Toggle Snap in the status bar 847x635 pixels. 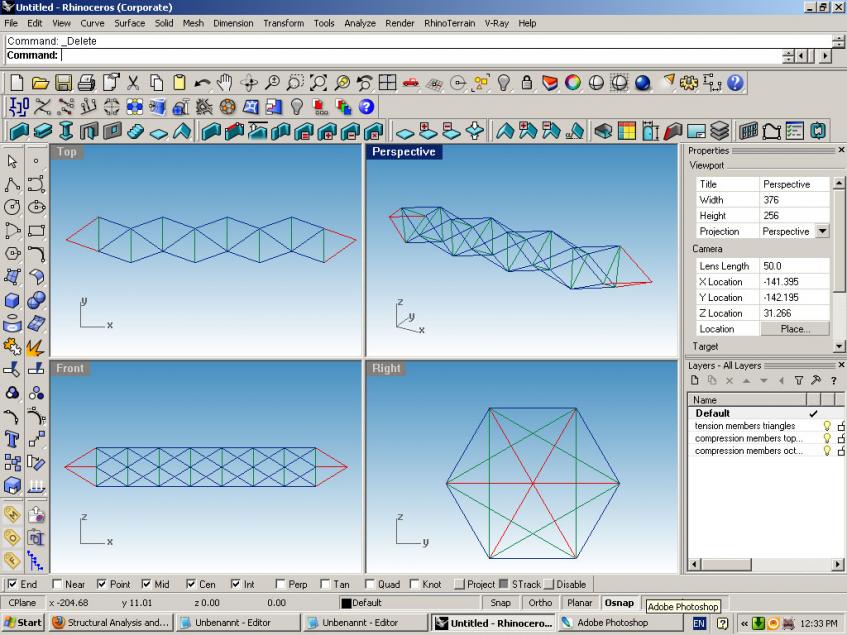(500, 603)
